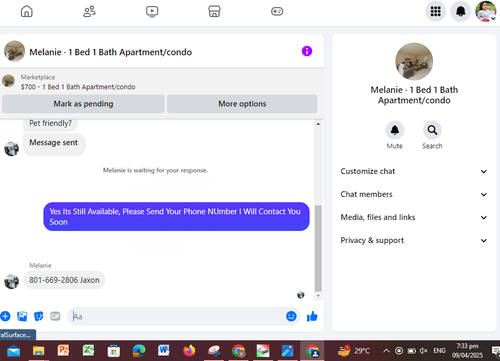The width and height of the screenshot is (500, 361).
Task: Click the '801-669-2806 Jaxon' message
Action: (64, 280)
